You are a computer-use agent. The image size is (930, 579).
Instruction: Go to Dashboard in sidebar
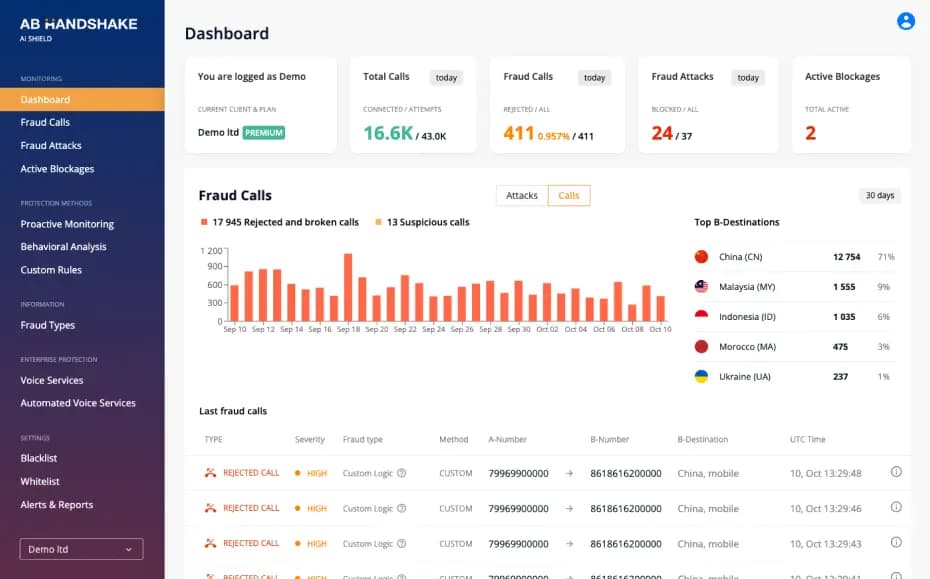82,100
